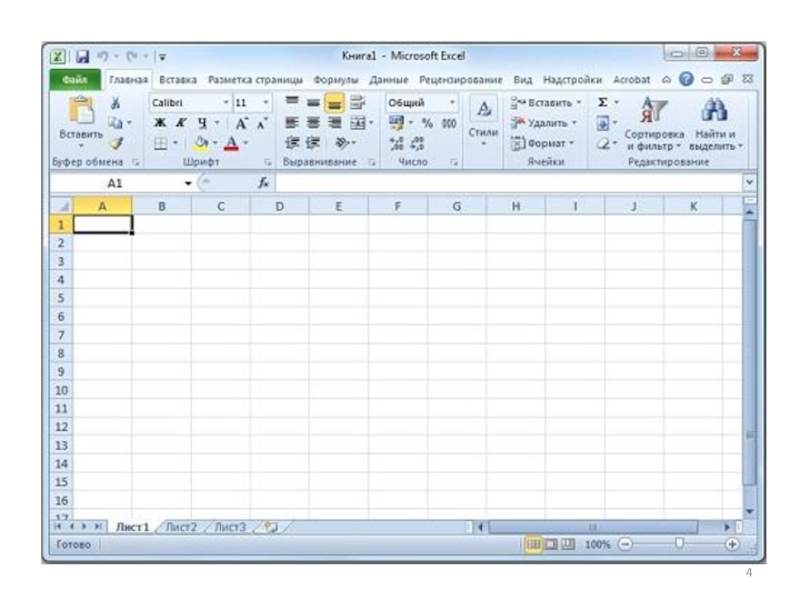800x600 pixels.
Task: Open the Общий number format dropdown
Action: click(x=452, y=103)
